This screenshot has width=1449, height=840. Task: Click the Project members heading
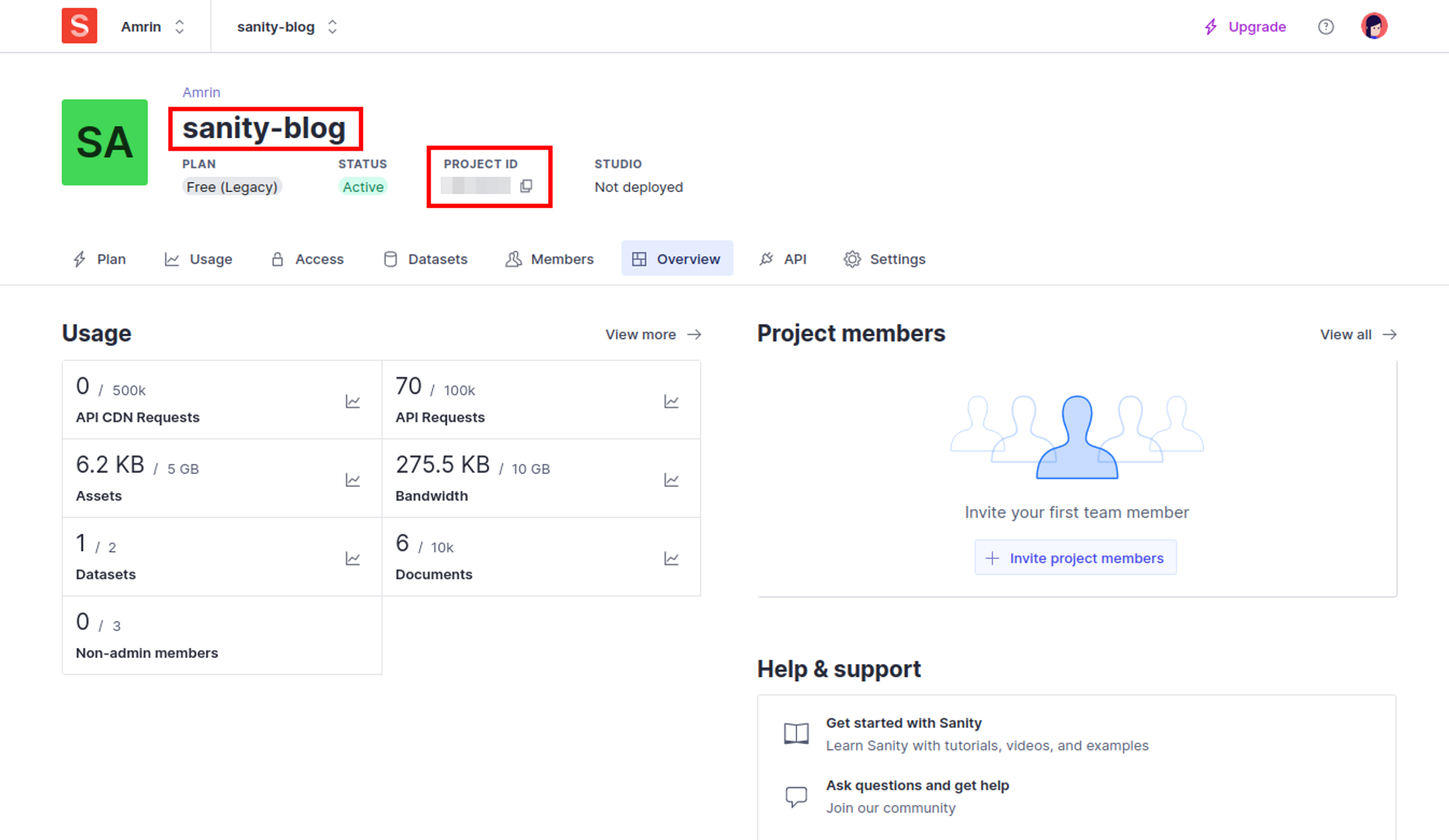click(x=851, y=333)
